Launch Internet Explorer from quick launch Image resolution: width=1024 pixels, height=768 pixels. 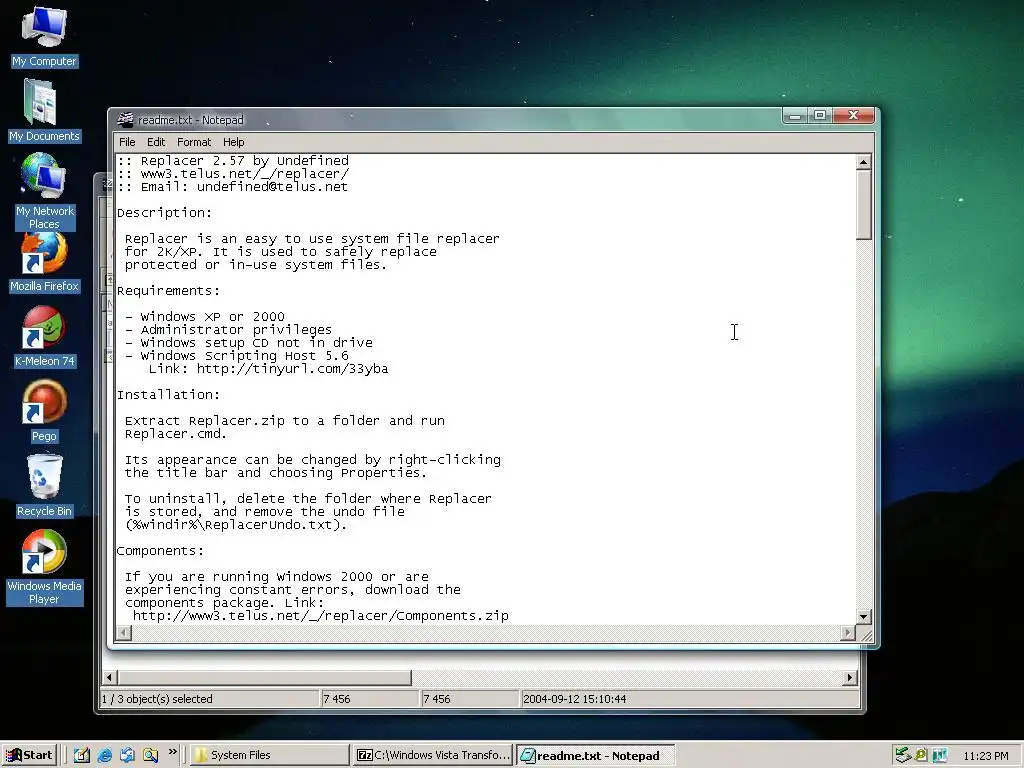(104, 755)
